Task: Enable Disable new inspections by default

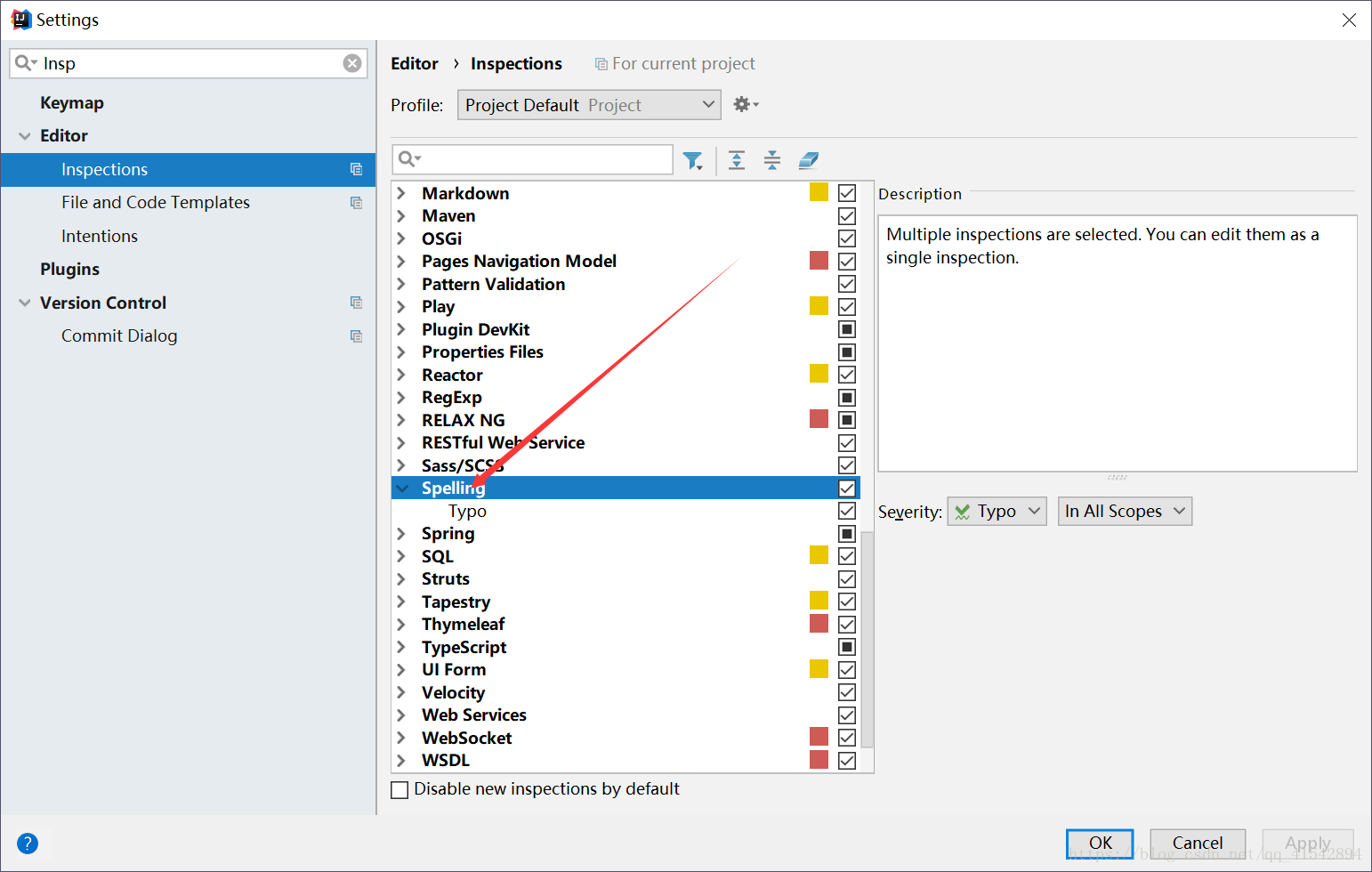Action: click(400, 789)
